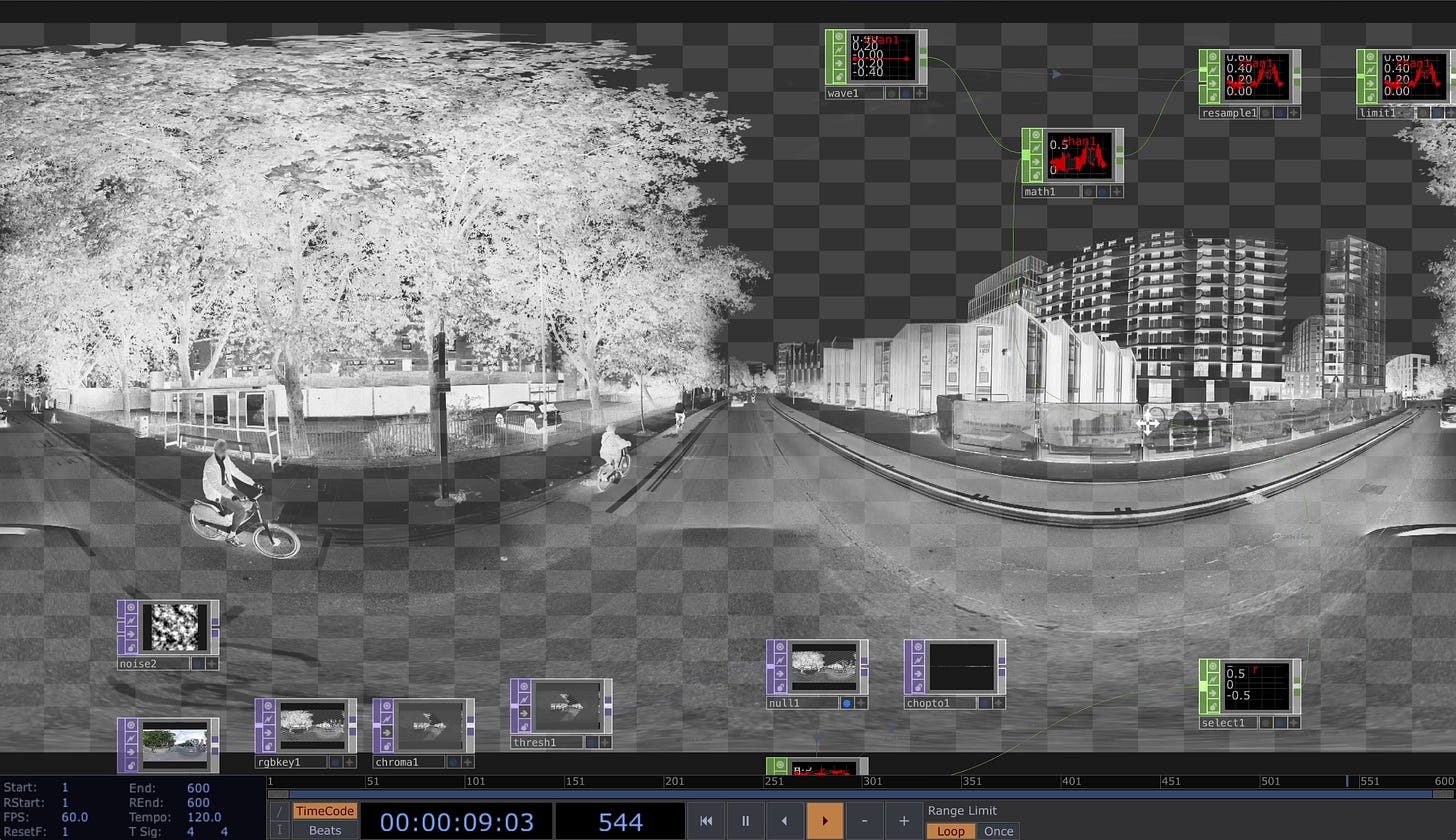
Task: Click the REnd value 600
Action: (198, 802)
